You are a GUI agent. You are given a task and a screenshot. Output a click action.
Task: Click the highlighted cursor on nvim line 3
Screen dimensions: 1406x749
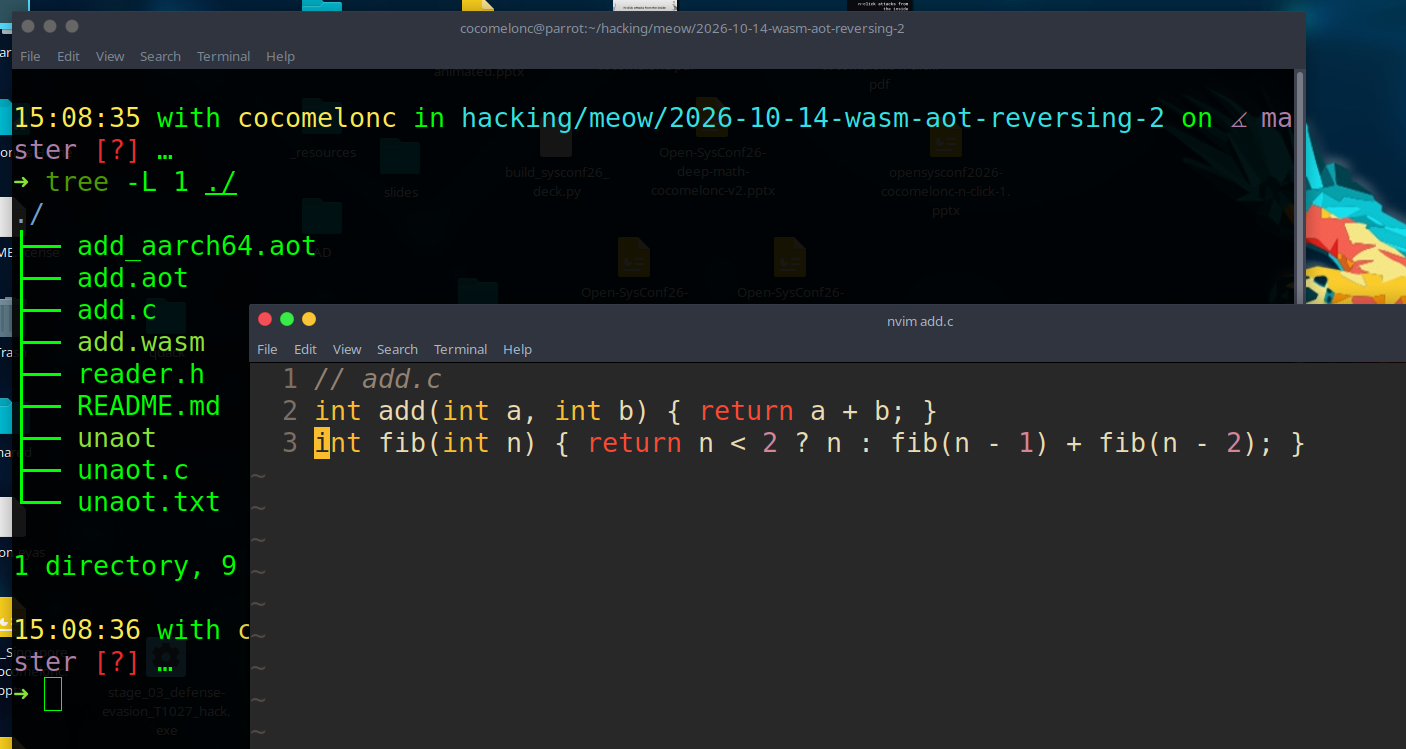322,443
